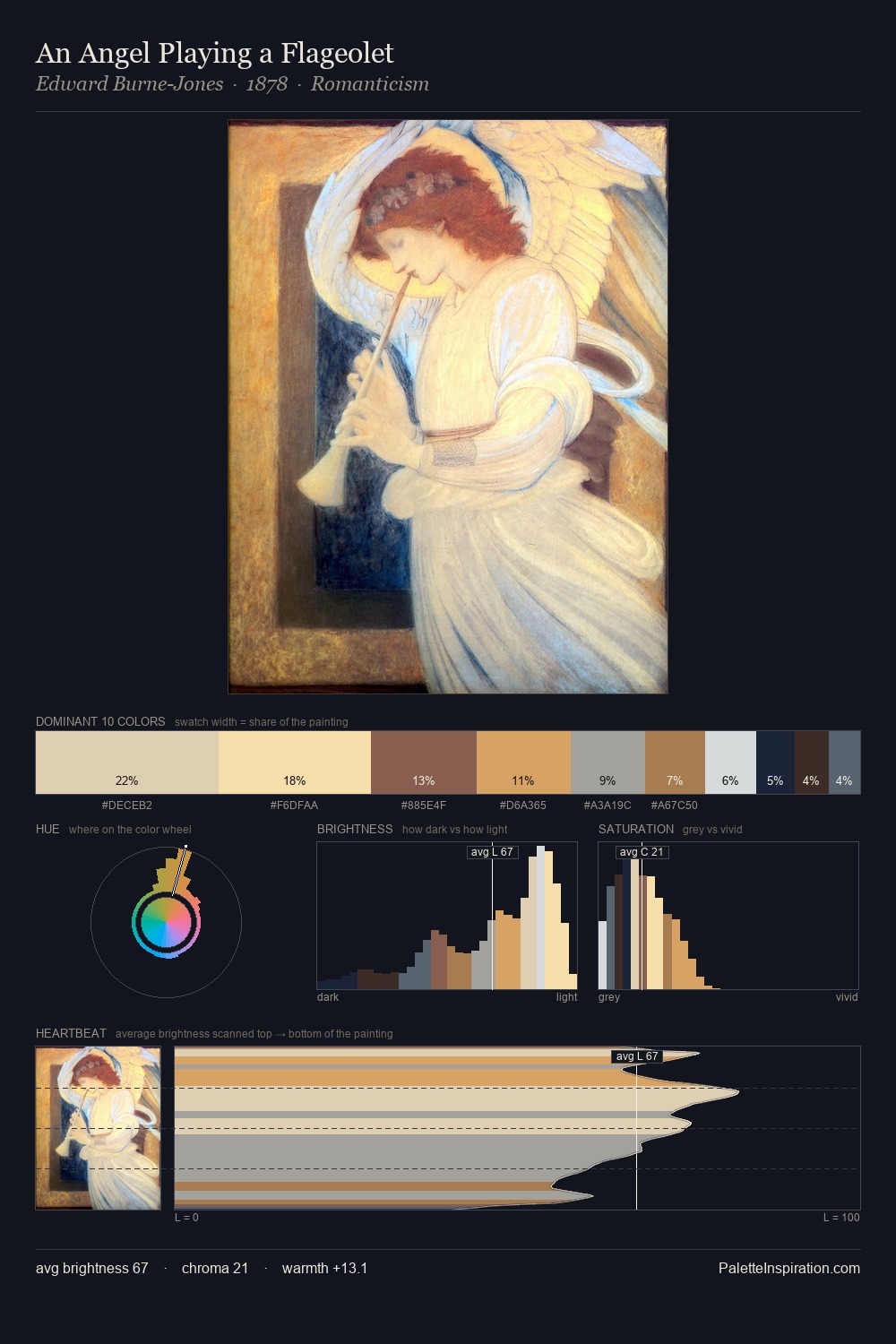Click the SATURATION section heading
Viewport: 896px width, 1344px height.
(636, 829)
